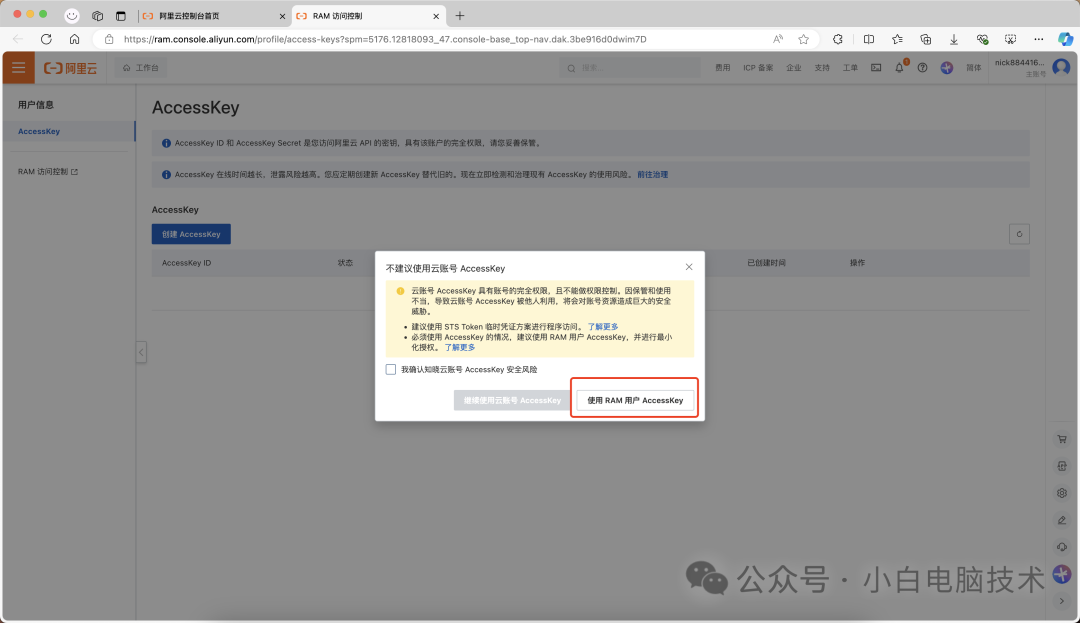Close the RAM 访问控制 tab
The image size is (1080, 623).
(436, 16)
